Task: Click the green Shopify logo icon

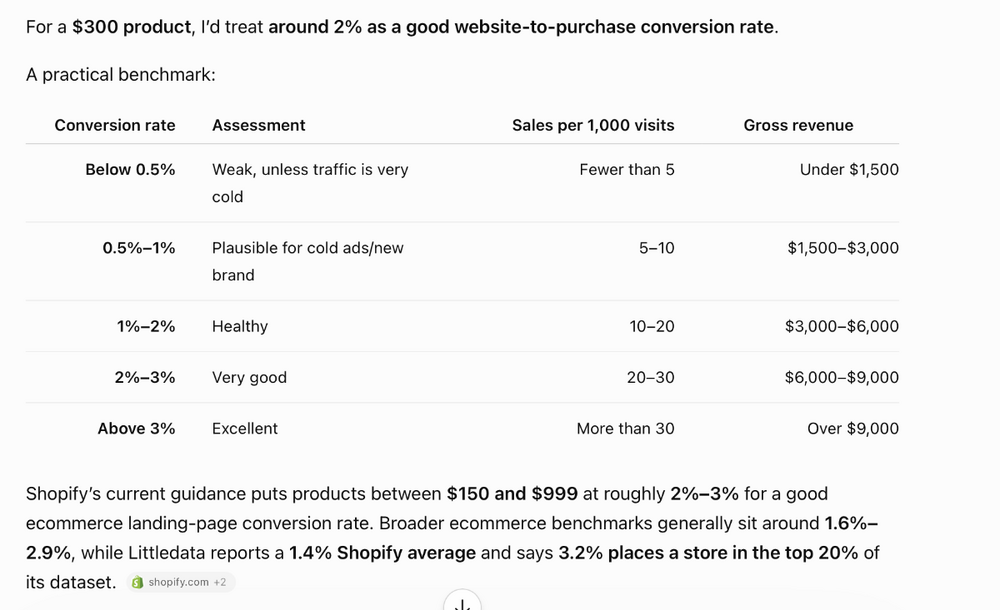Action: (137, 583)
